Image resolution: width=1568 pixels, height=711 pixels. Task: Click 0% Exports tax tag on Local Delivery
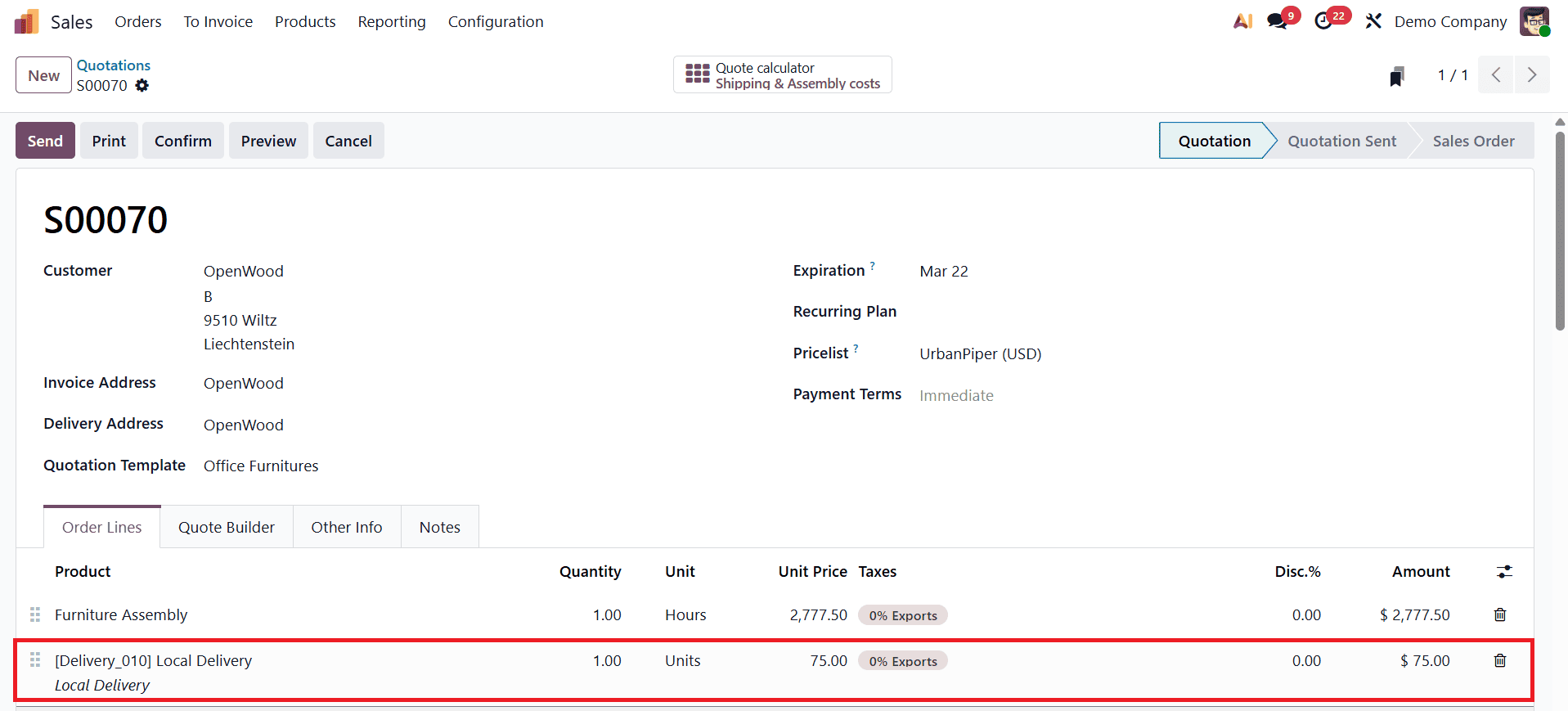[903, 661]
